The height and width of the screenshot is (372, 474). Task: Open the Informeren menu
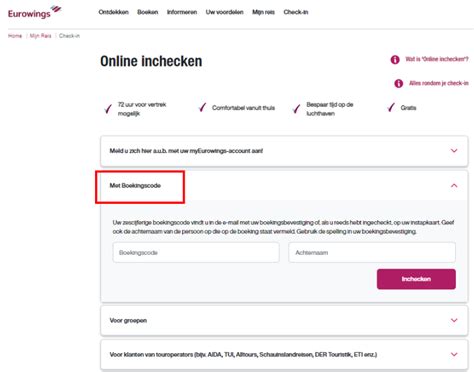click(x=182, y=12)
